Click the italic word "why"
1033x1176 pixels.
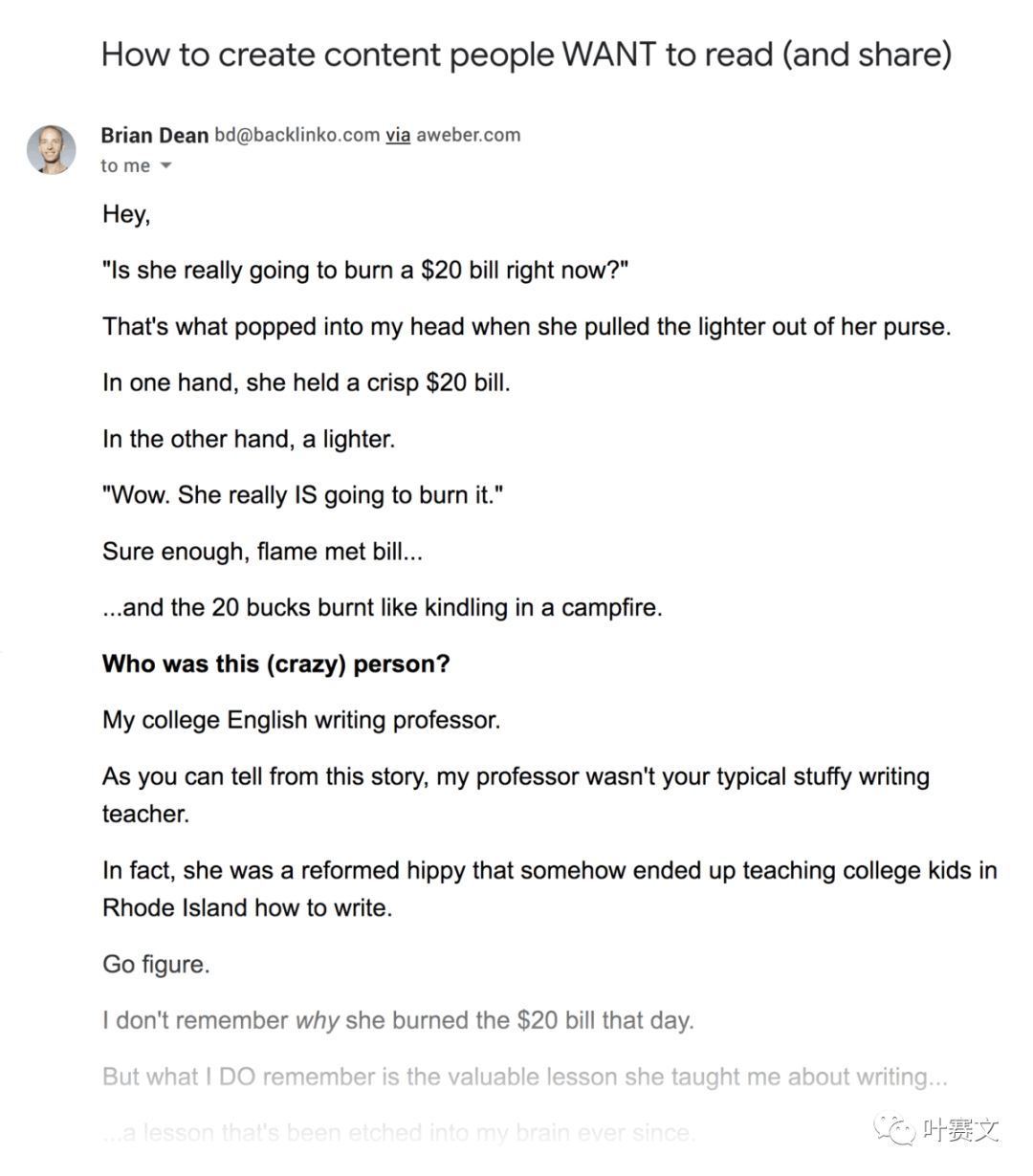click(x=317, y=1020)
